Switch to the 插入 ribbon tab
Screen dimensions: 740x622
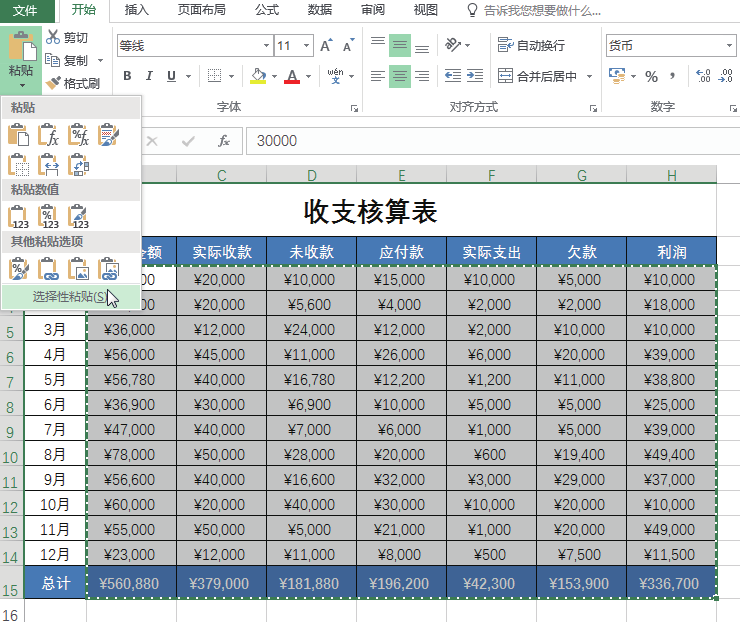(137, 10)
